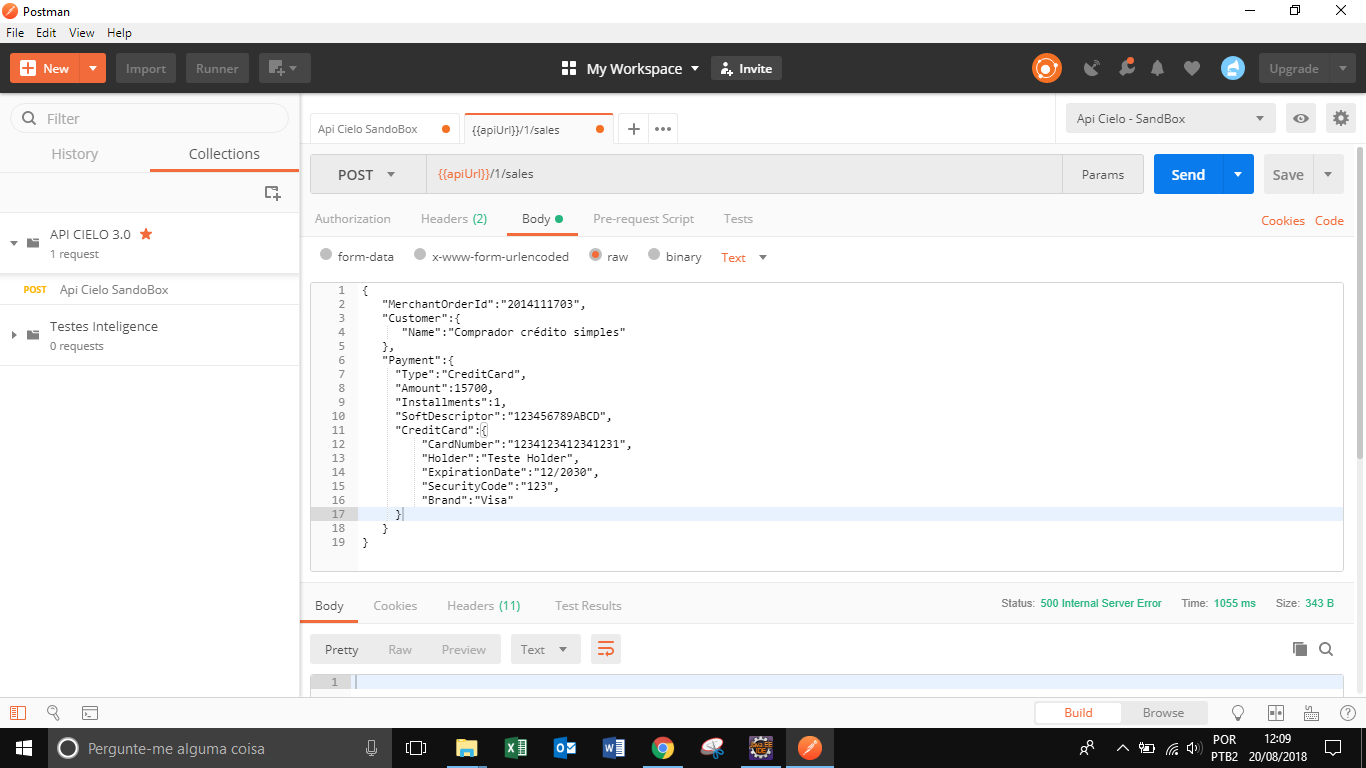Click the Import button
This screenshot has width=1366, height=768.
click(x=146, y=68)
